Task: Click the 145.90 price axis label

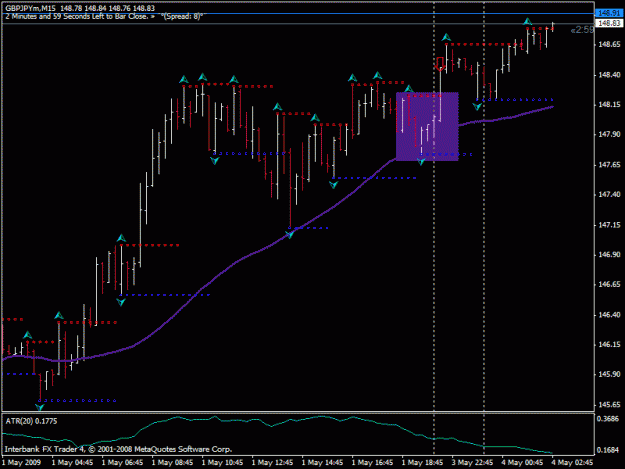Action: [609, 375]
